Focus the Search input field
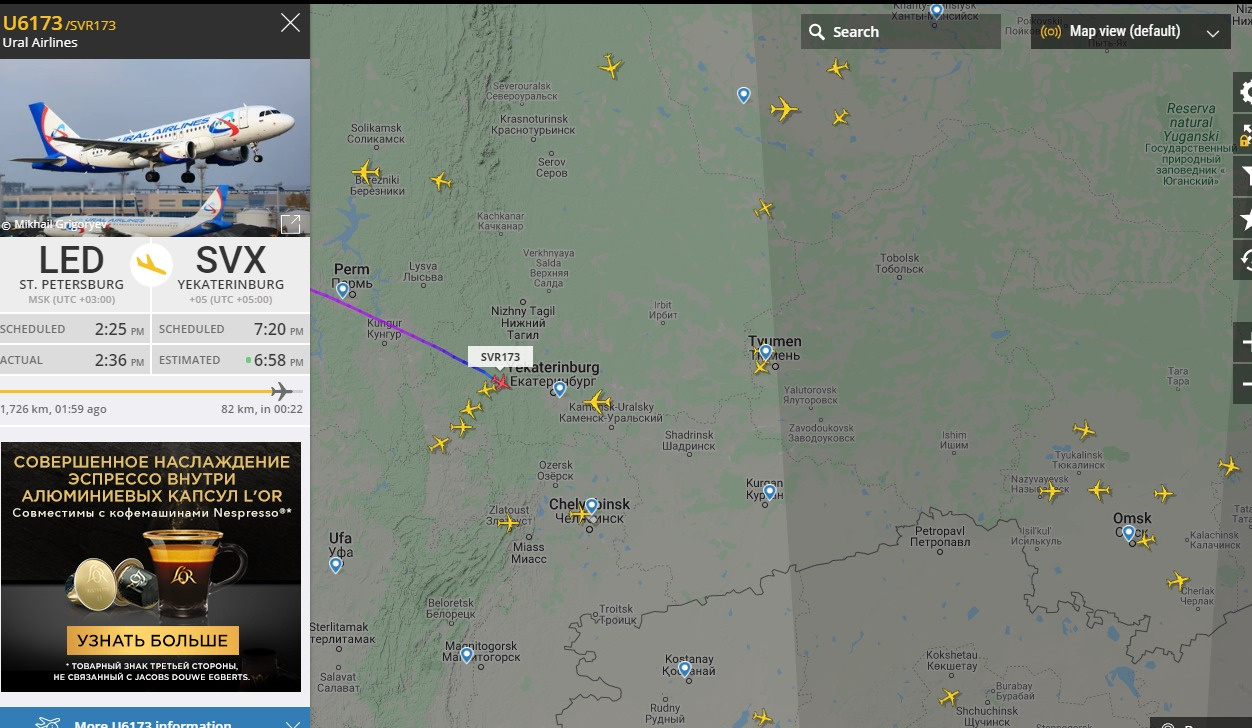The height and width of the screenshot is (728, 1252). click(900, 32)
